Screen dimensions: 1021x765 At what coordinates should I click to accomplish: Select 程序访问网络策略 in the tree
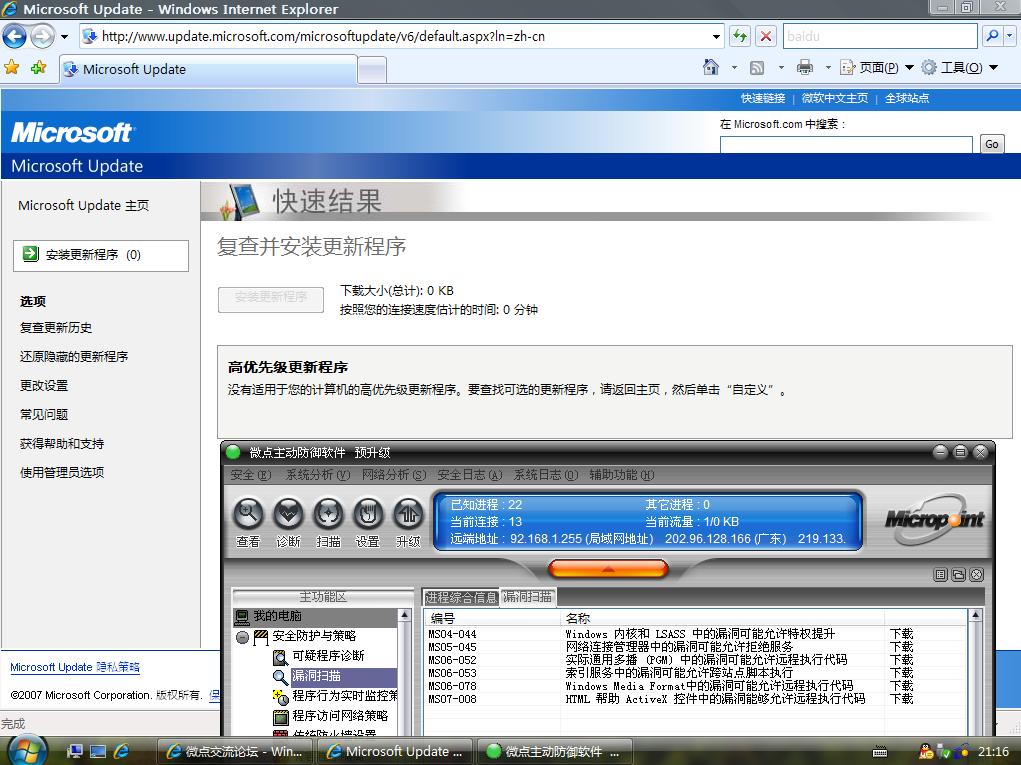tap(340, 716)
